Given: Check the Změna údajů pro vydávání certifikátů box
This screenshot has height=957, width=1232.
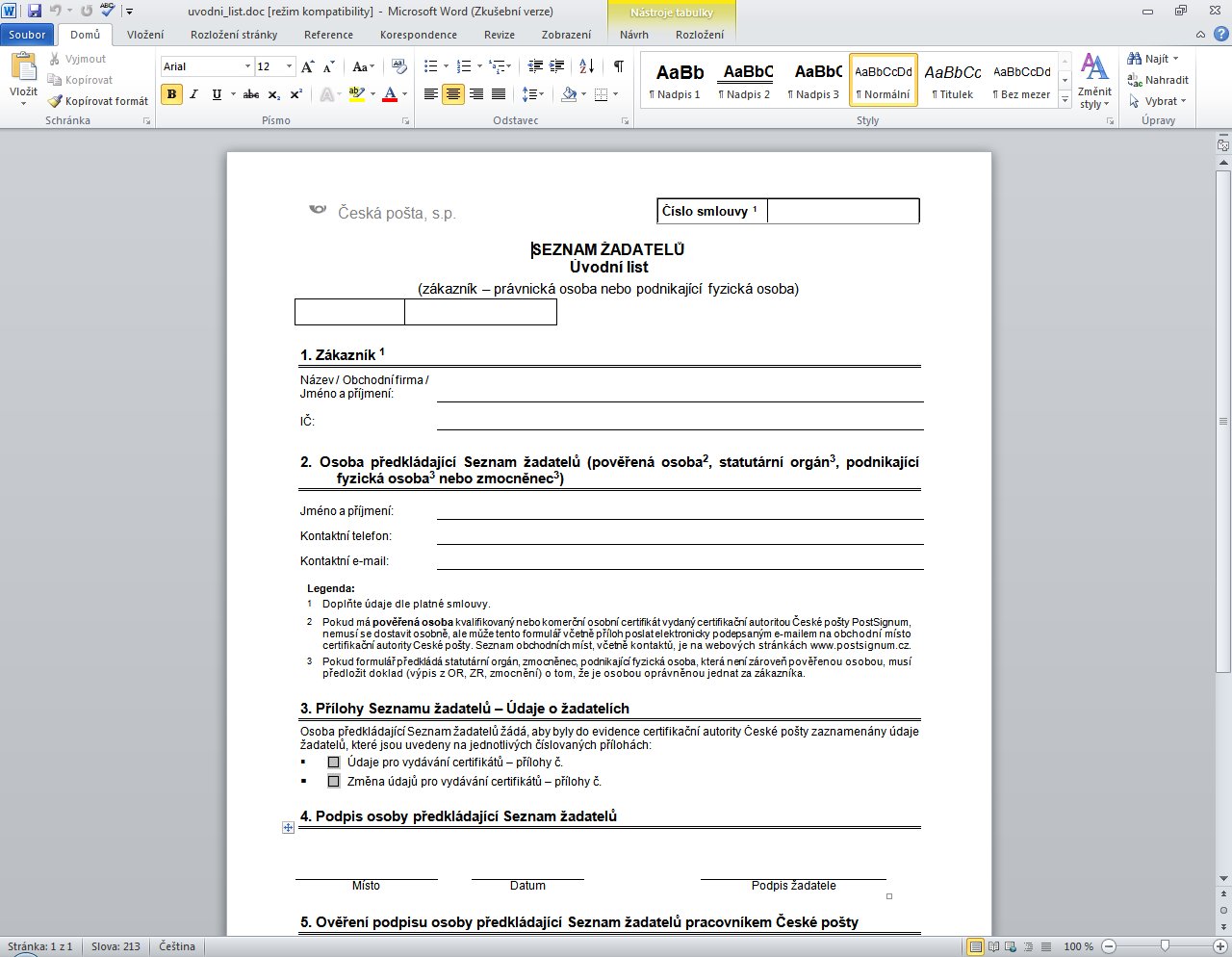Looking at the screenshot, I should 334,782.
